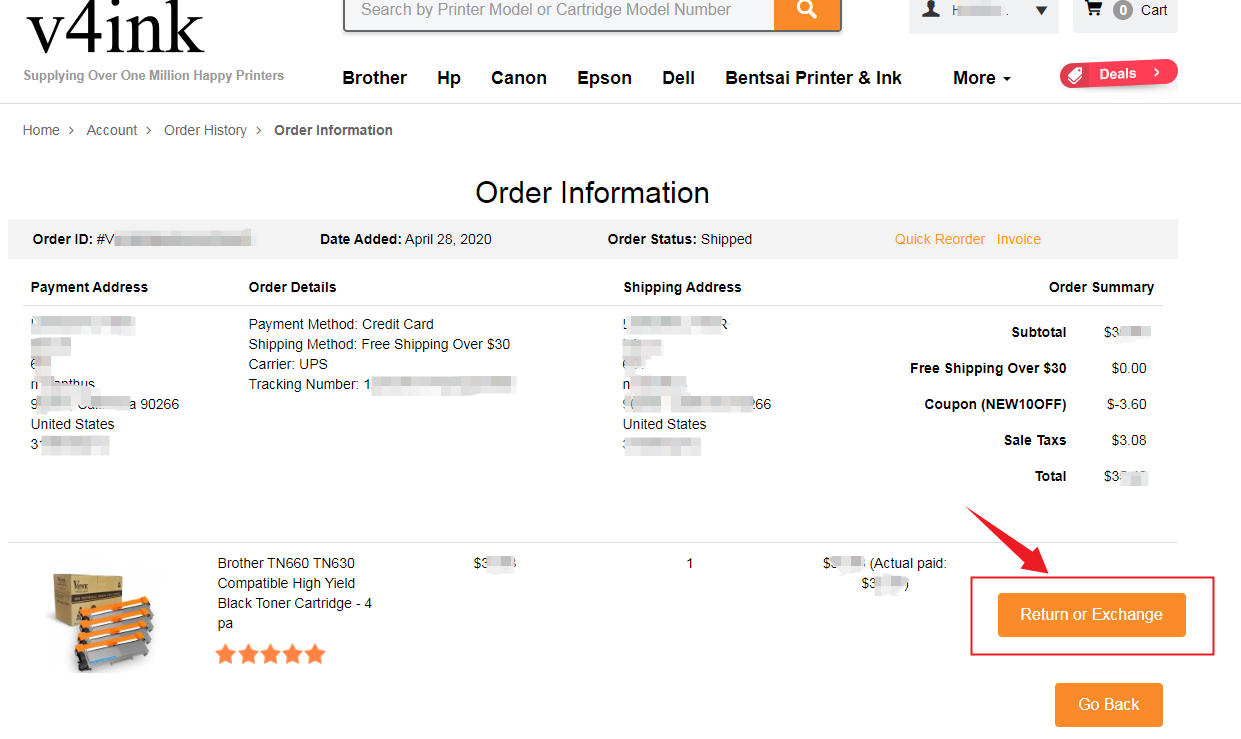Click the Sale Taxes label
This screenshot has width=1241, height=739.
pos(1035,440)
